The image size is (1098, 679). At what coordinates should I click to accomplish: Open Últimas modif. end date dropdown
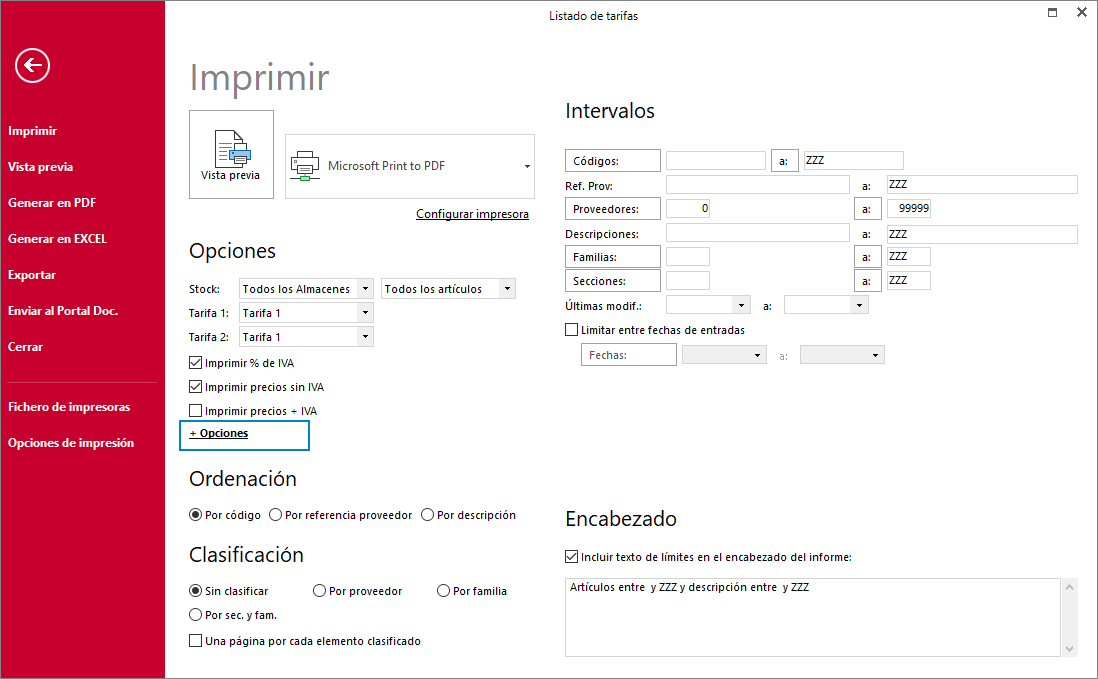(860, 305)
